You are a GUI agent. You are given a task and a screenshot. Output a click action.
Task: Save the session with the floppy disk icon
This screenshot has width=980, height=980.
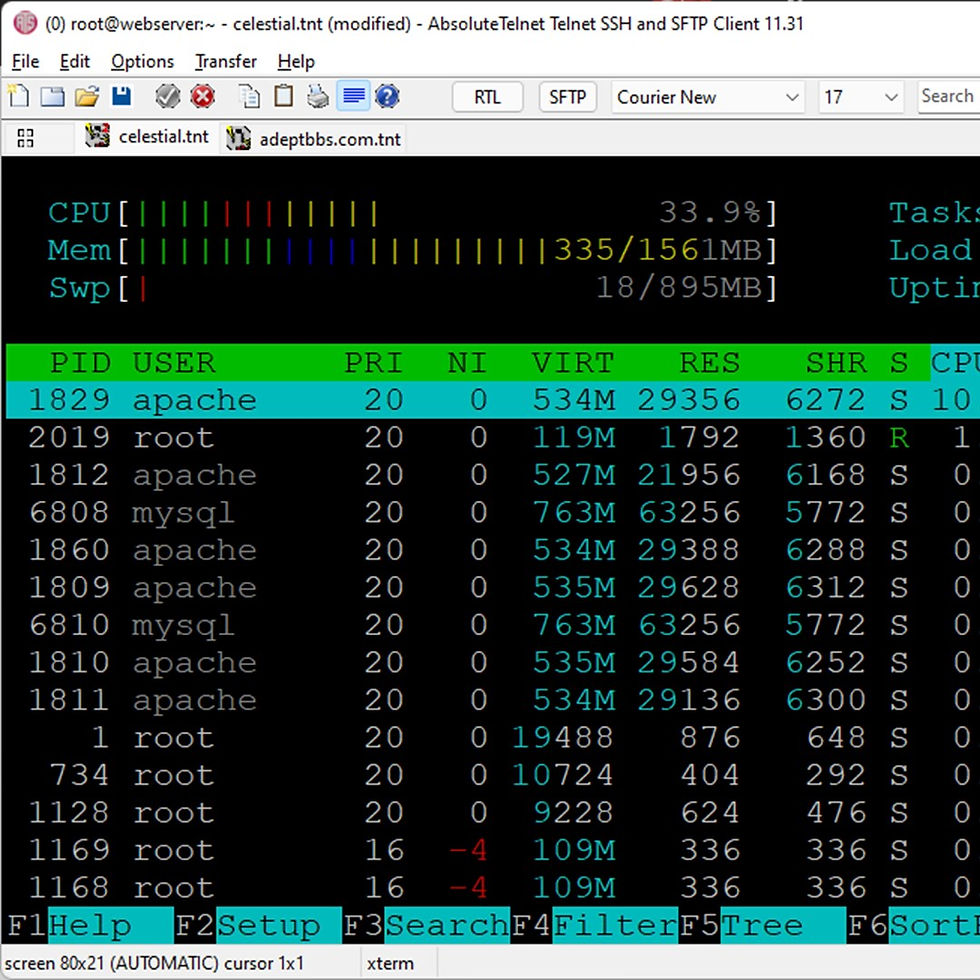pos(121,97)
